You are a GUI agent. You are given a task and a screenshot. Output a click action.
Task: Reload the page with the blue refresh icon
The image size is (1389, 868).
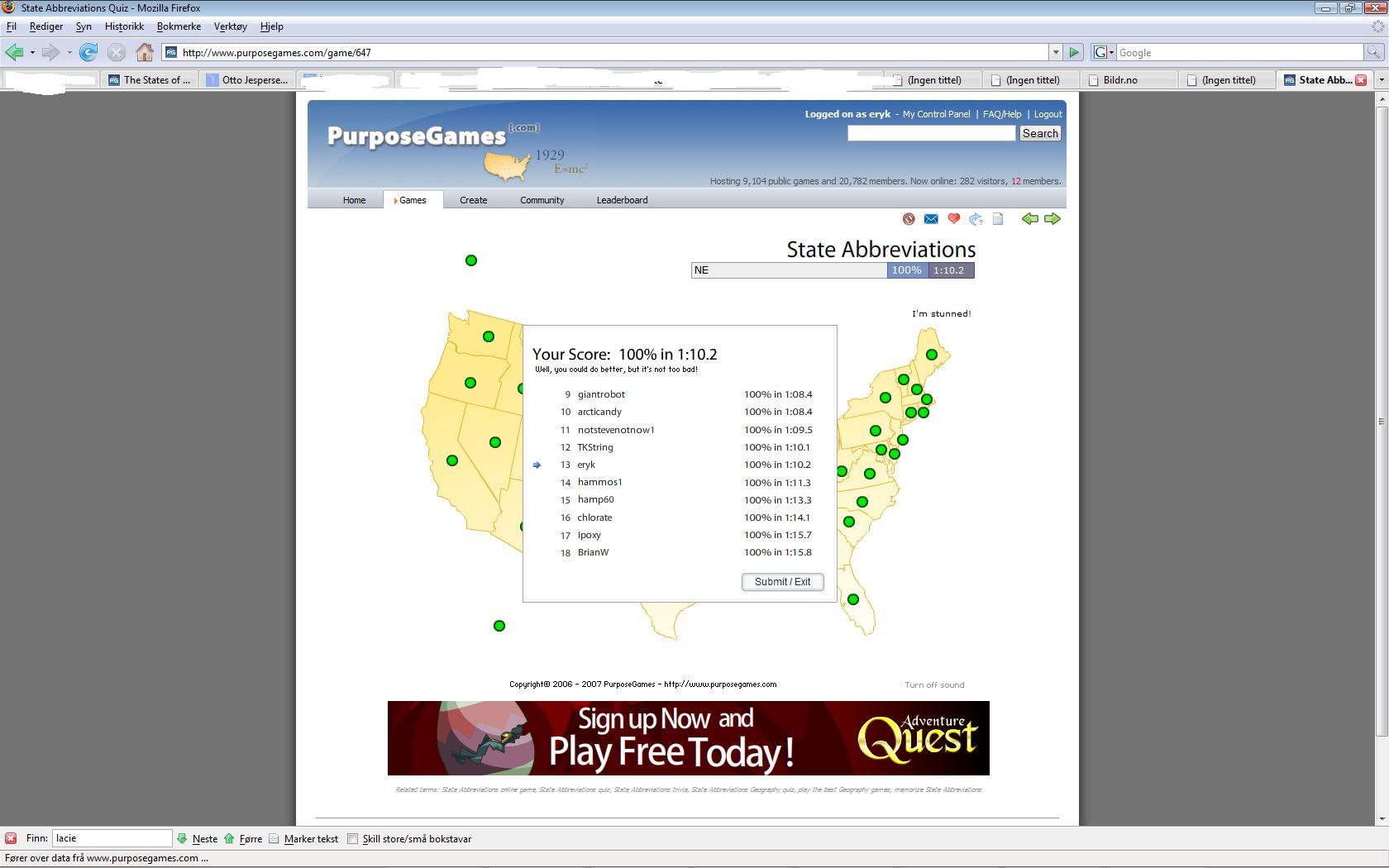pyautogui.click(x=88, y=53)
